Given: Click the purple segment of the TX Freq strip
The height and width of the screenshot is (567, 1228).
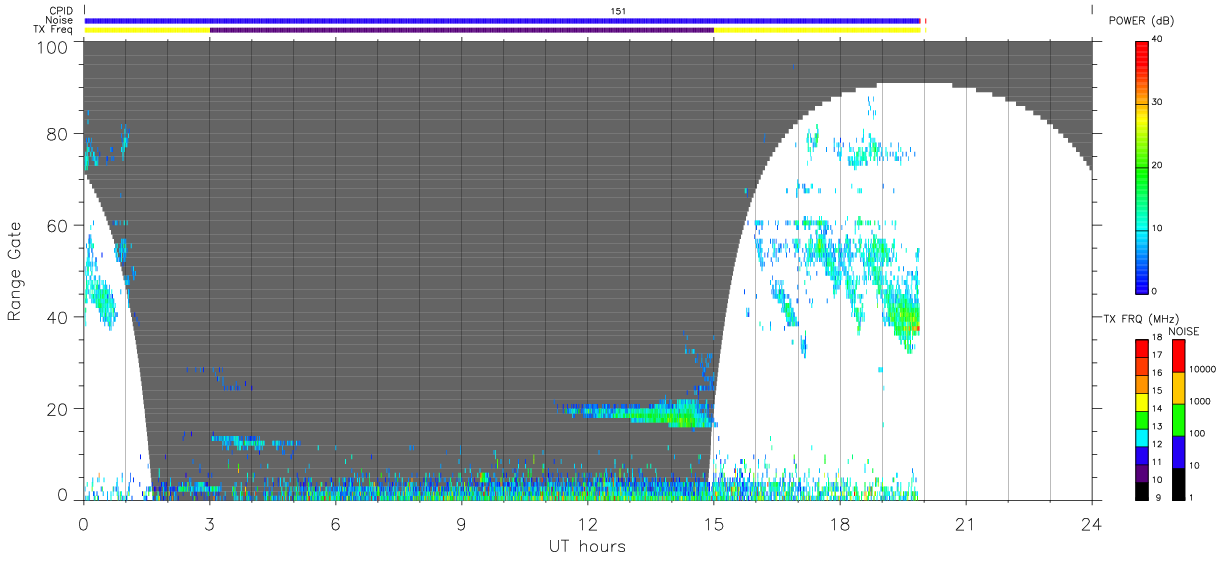Looking at the screenshot, I should (x=462, y=29).
